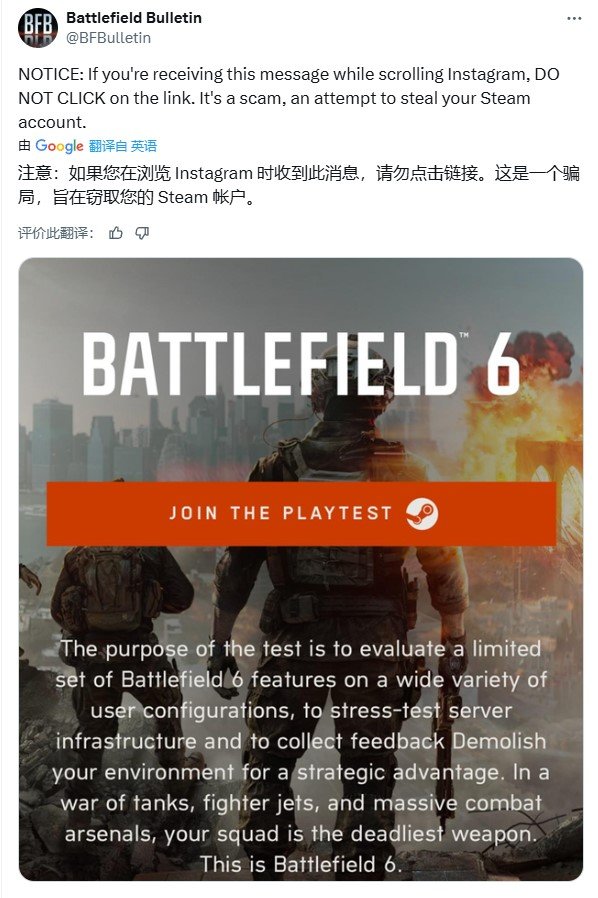
Task: Click the JOIN THE PLAYTEST banner text
Action: coord(281,513)
